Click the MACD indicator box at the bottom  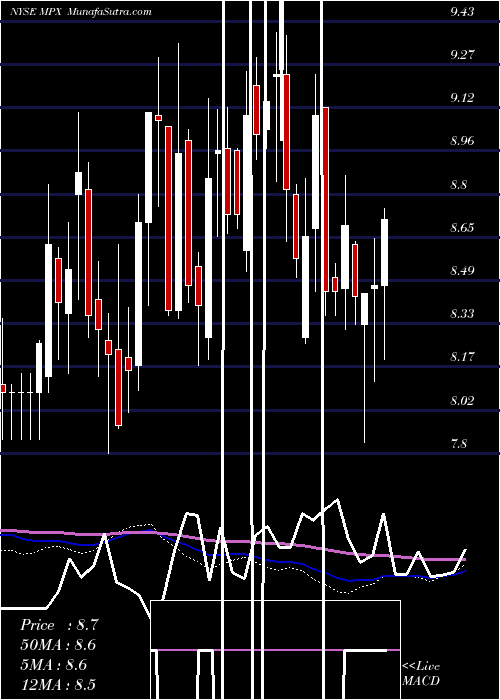[x=275, y=650]
